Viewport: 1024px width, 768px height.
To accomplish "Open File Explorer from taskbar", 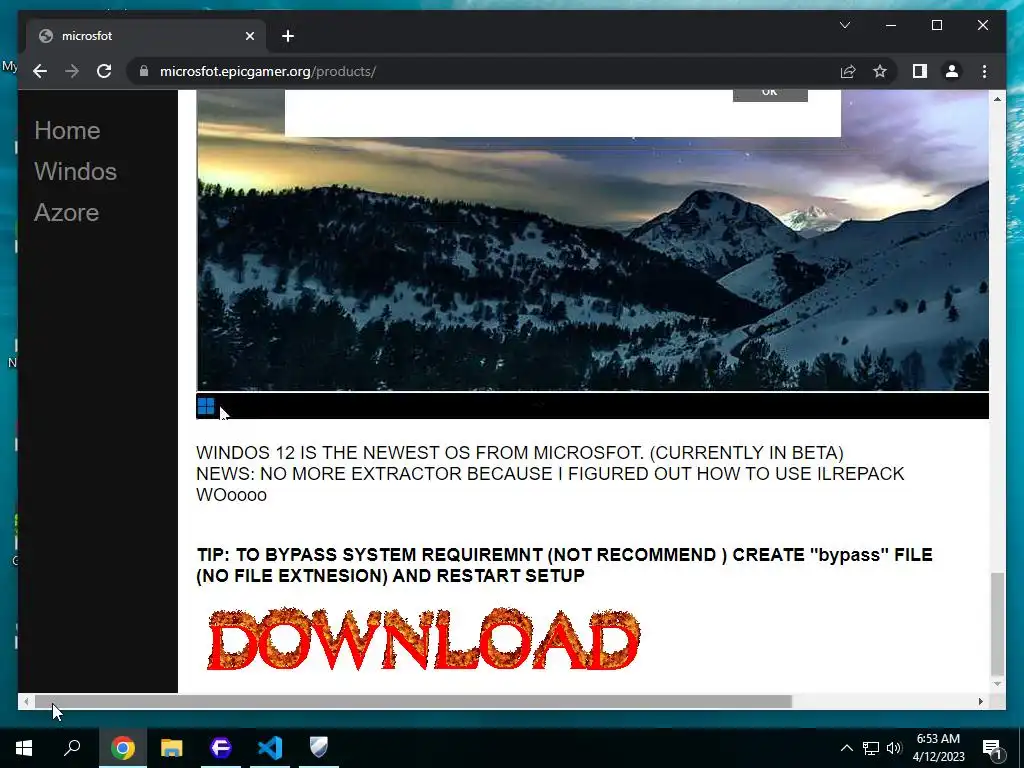I will click(172, 748).
